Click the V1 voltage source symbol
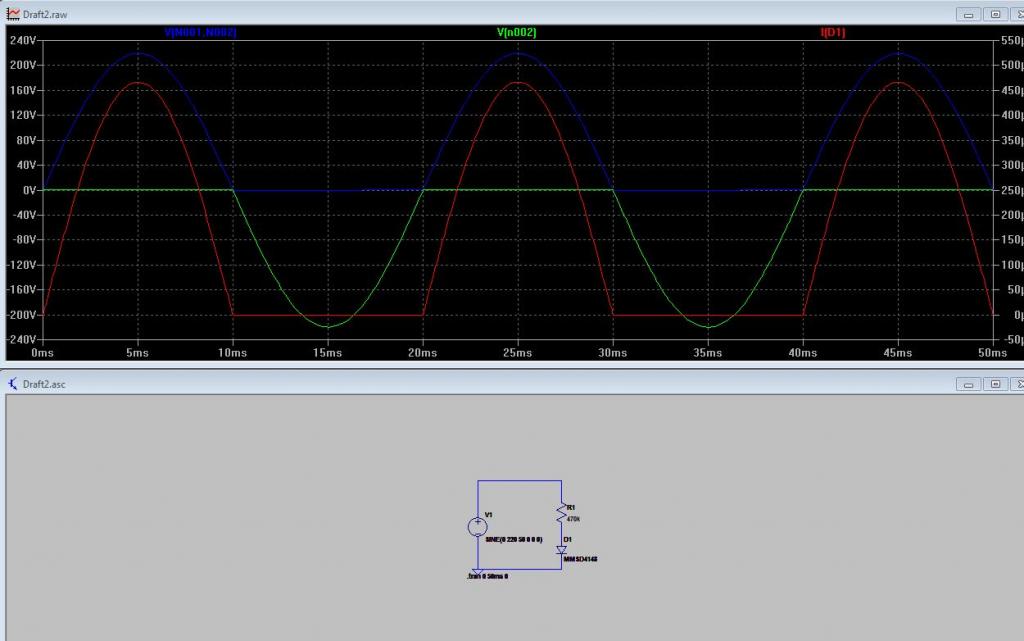This screenshot has height=641, width=1024. [x=477, y=527]
